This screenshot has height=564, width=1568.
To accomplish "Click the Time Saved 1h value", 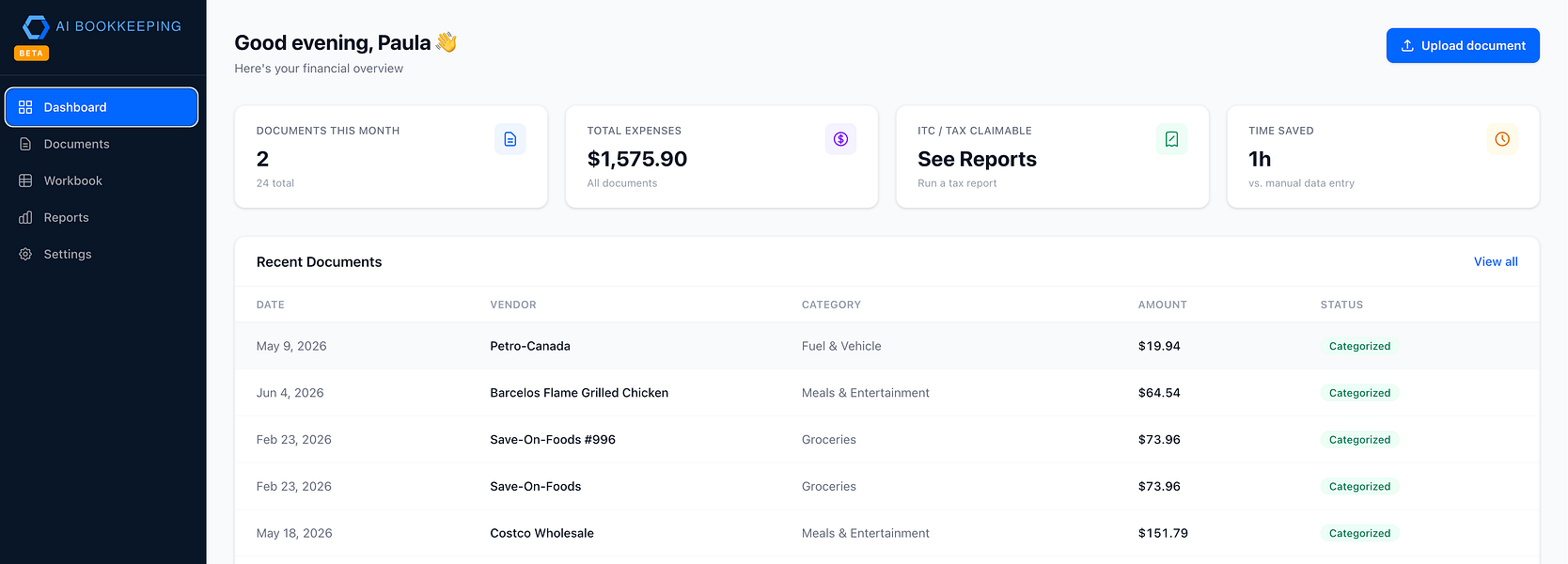I will (1260, 159).
